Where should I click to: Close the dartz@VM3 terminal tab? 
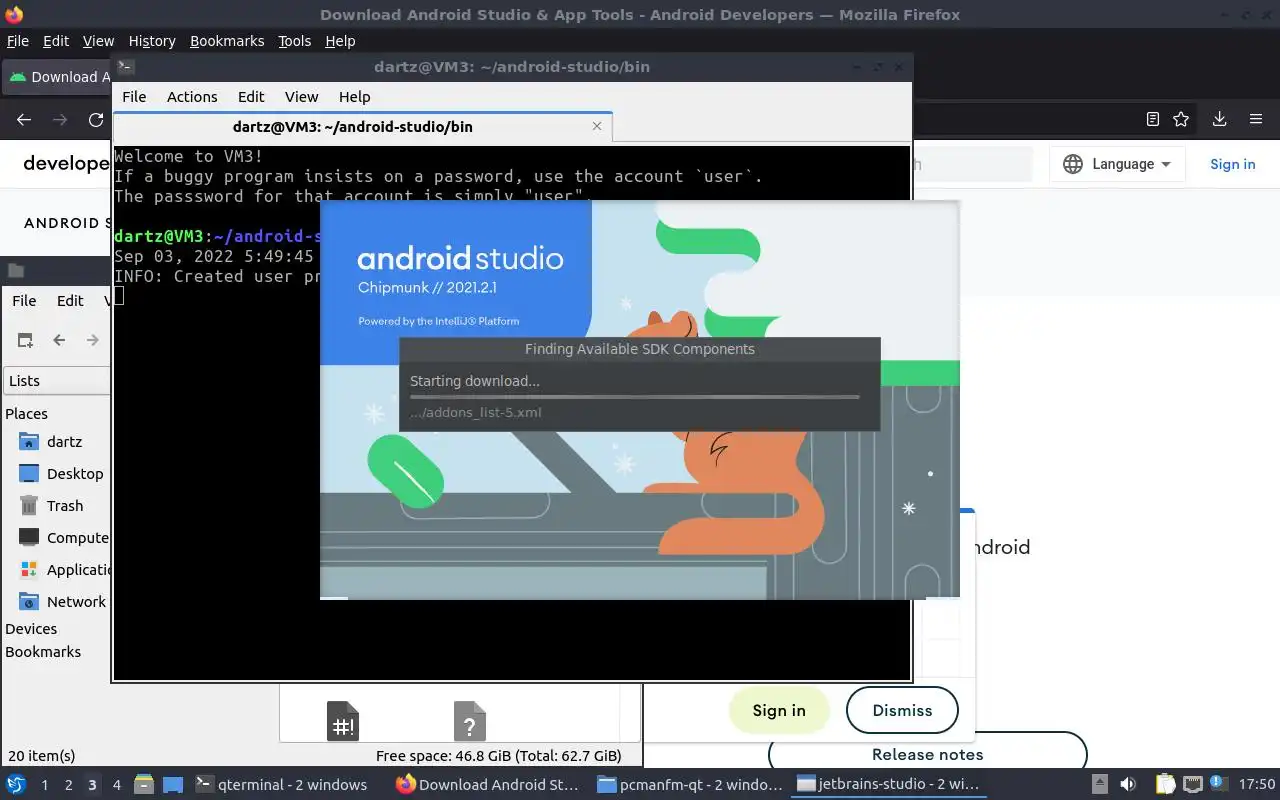(597, 126)
